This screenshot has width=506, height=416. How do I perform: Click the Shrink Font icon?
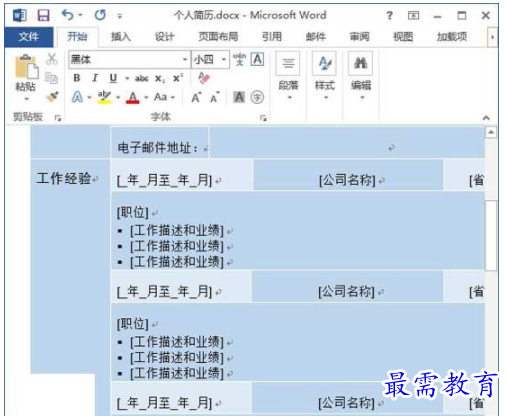pos(215,97)
